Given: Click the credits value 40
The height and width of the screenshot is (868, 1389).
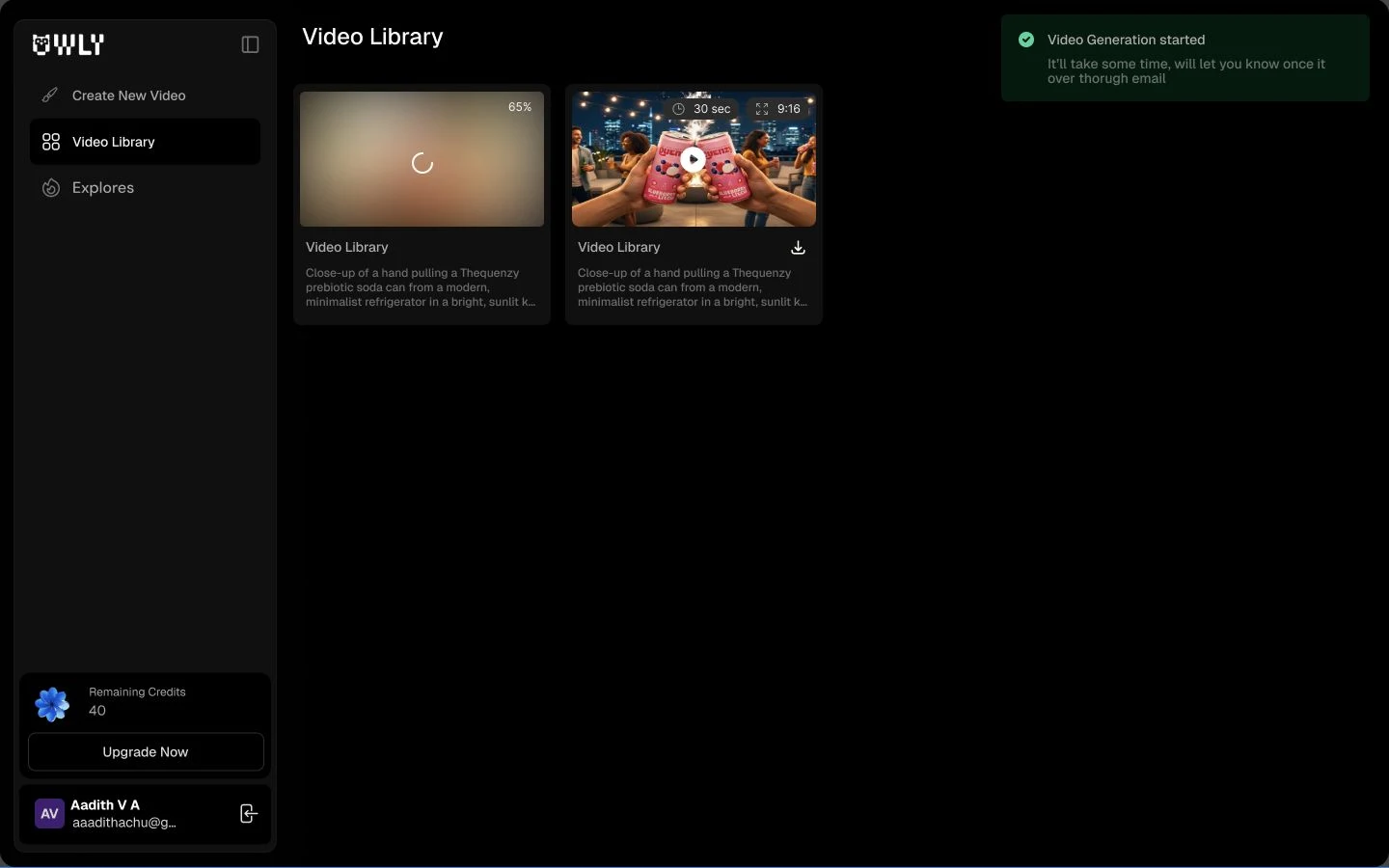Looking at the screenshot, I should click(97, 711).
